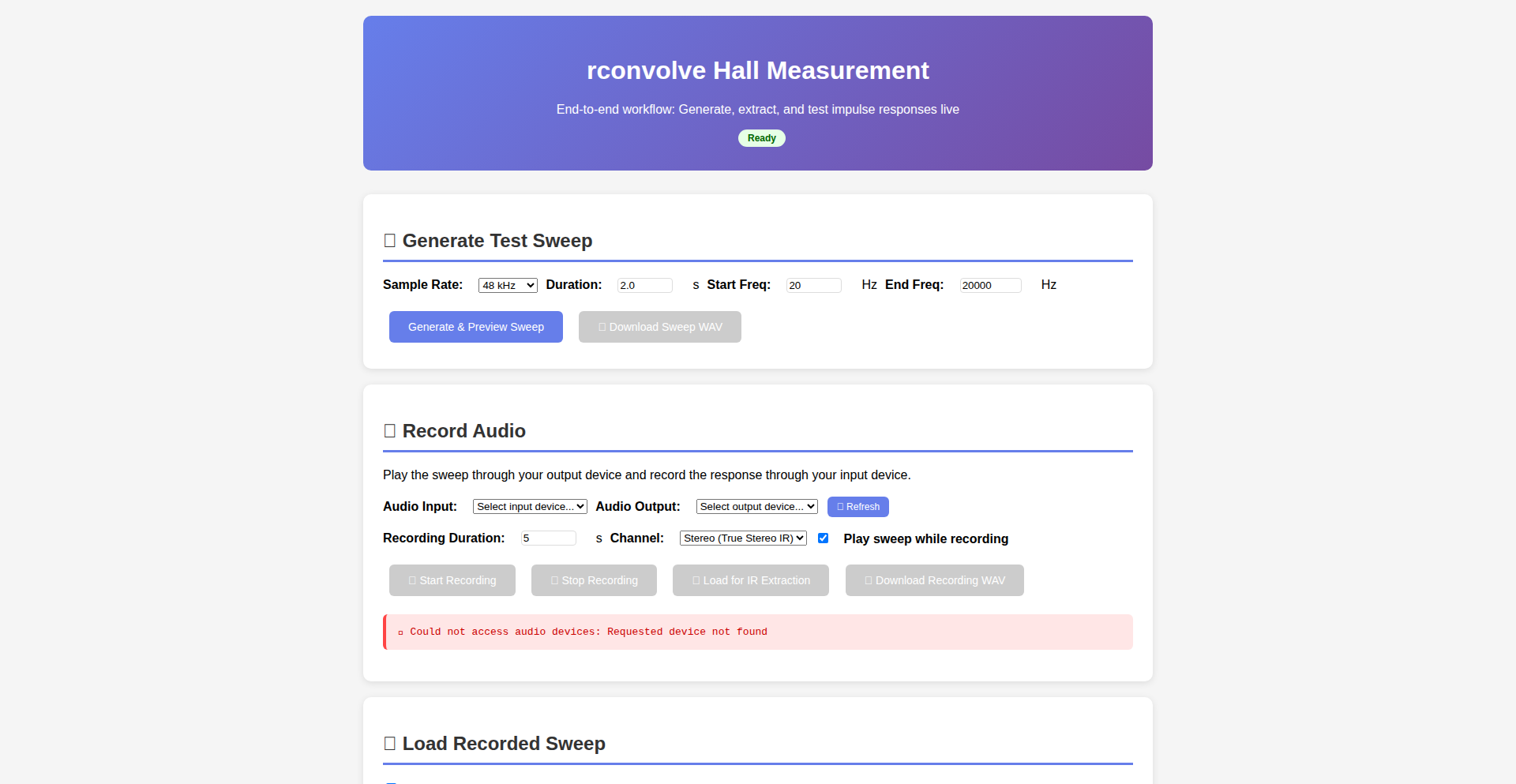Change the Channel to a different mode
This screenshot has width=1516, height=784.
pos(741,538)
